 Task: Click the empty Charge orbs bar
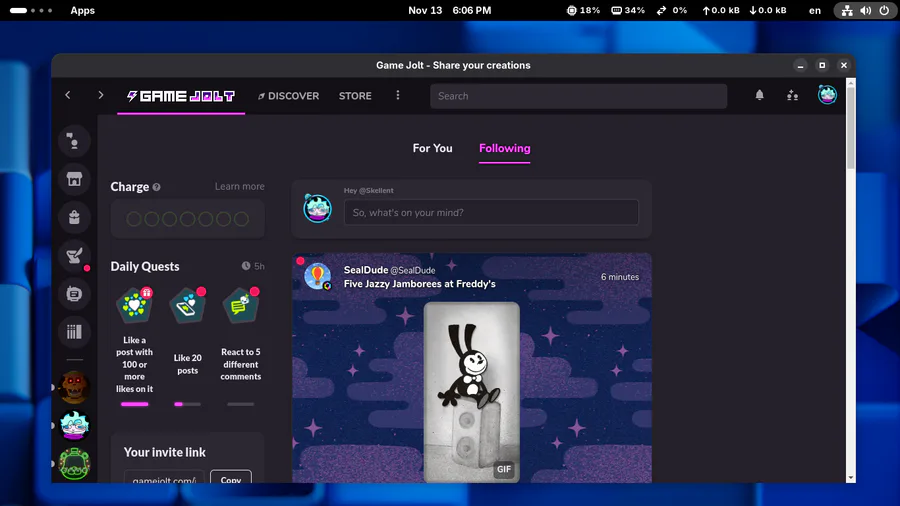[188, 219]
